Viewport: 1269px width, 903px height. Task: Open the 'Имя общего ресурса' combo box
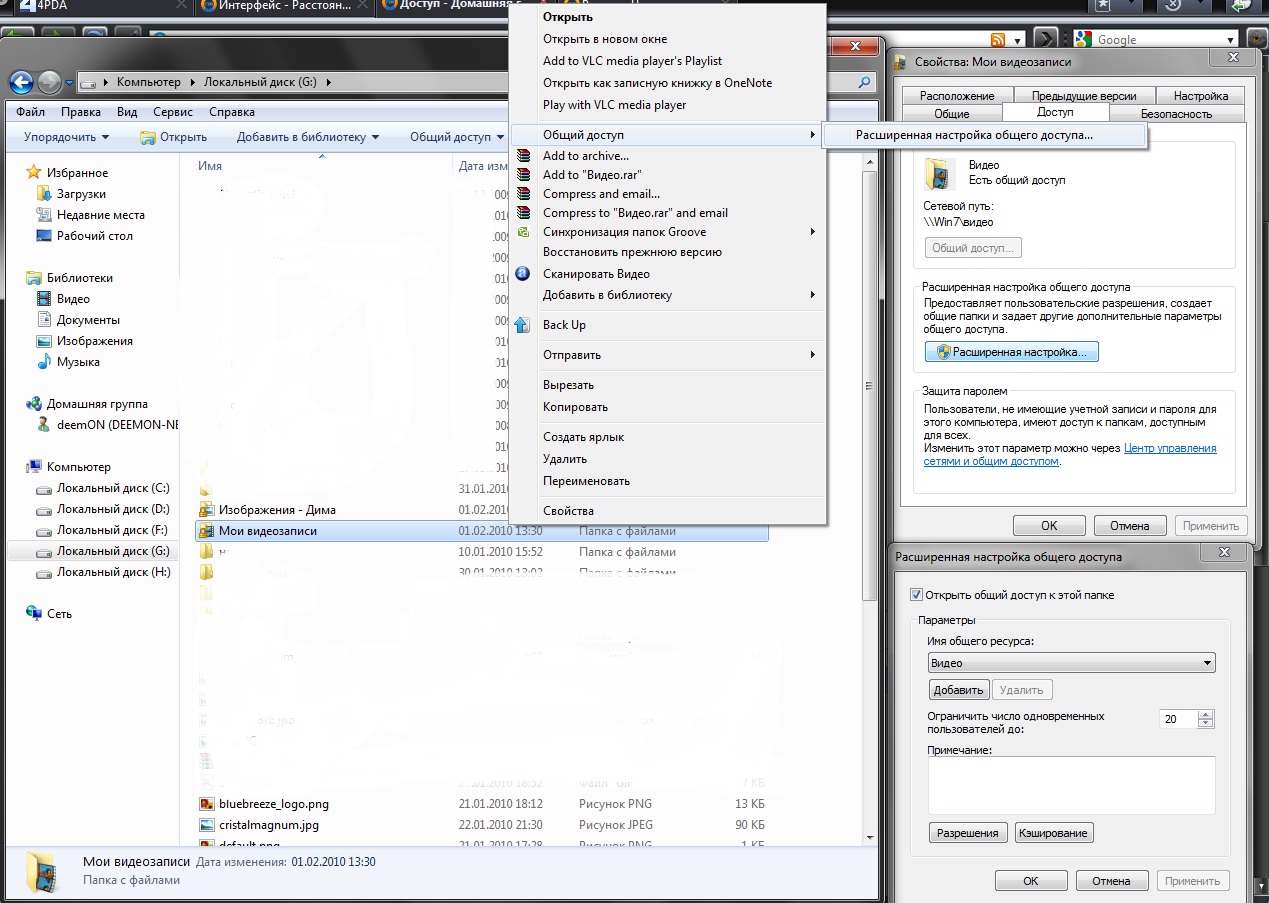[1071, 663]
